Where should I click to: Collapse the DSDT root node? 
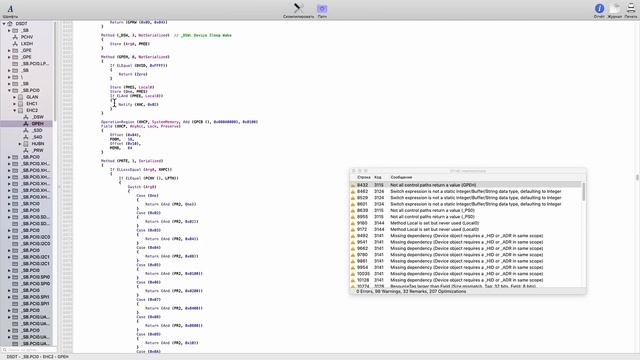pyautogui.click(x=4, y=24)
